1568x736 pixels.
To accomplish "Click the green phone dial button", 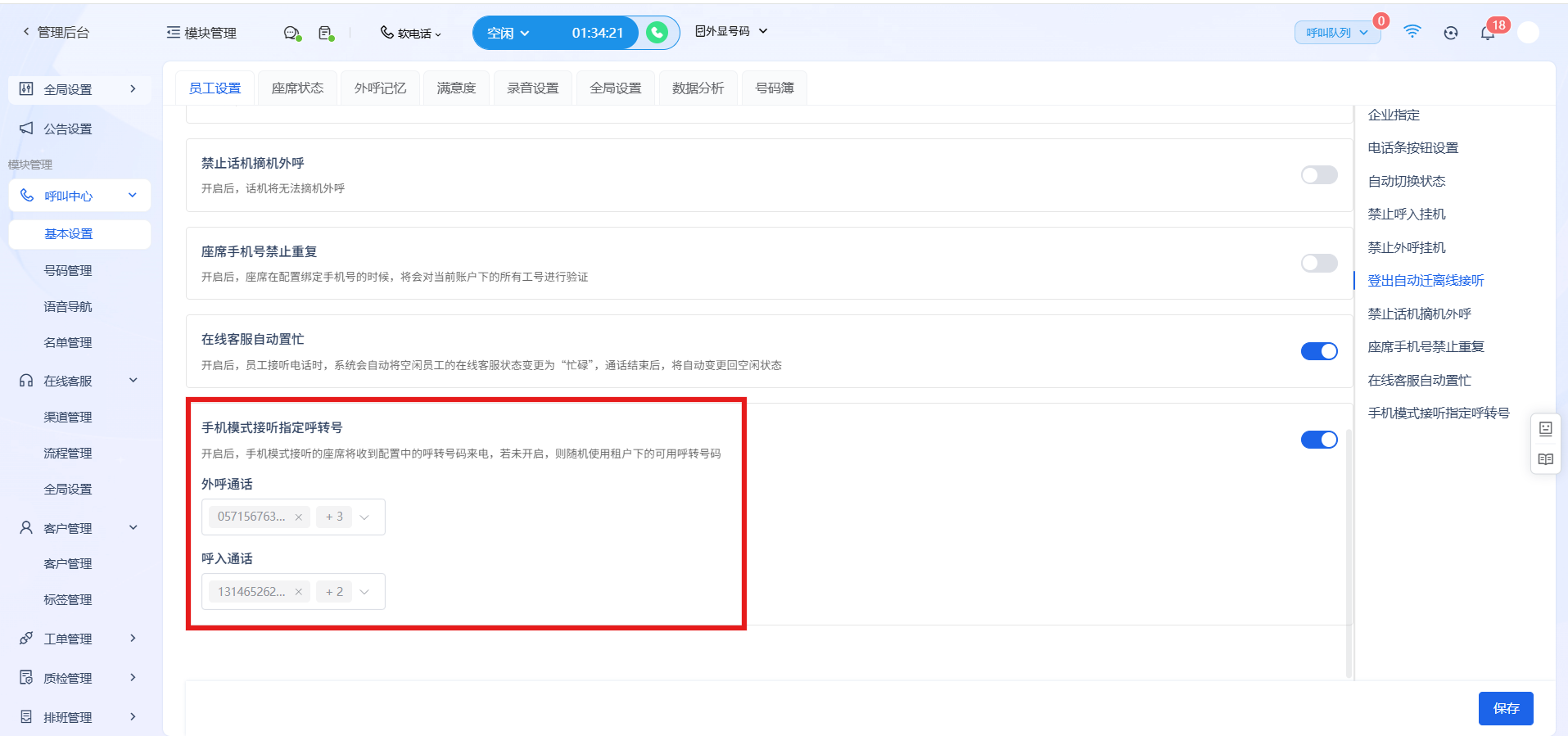I will (657, 33).
